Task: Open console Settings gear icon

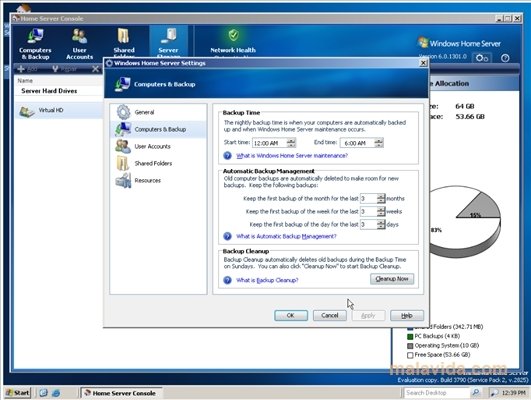Action: pyautogui.click(x=482, y=58)
